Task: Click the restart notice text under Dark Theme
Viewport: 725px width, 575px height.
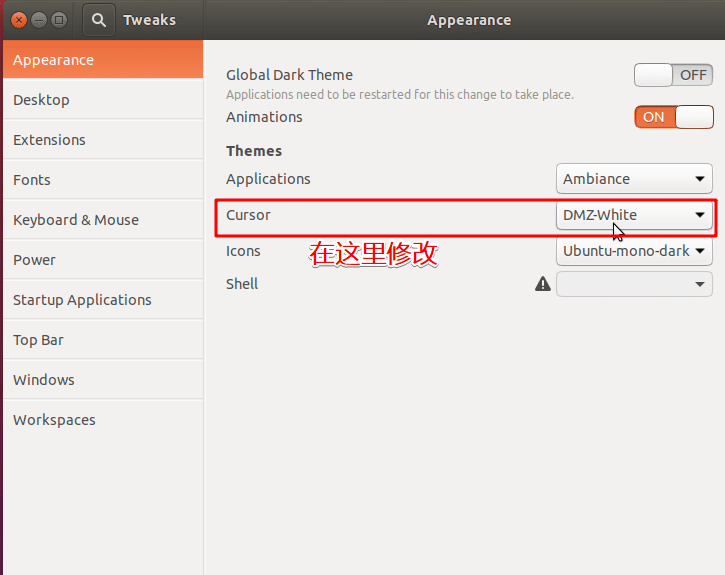Action: click(399, 95)
